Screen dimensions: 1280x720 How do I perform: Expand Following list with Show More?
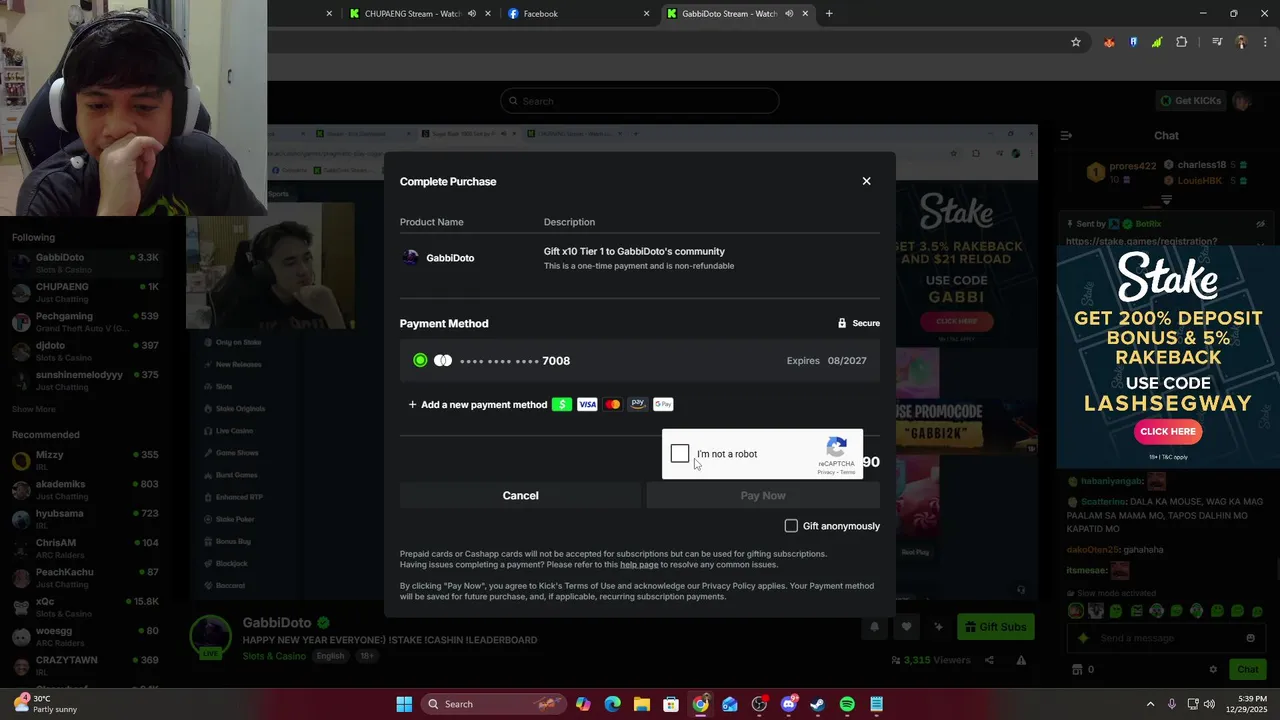point(33,409)
